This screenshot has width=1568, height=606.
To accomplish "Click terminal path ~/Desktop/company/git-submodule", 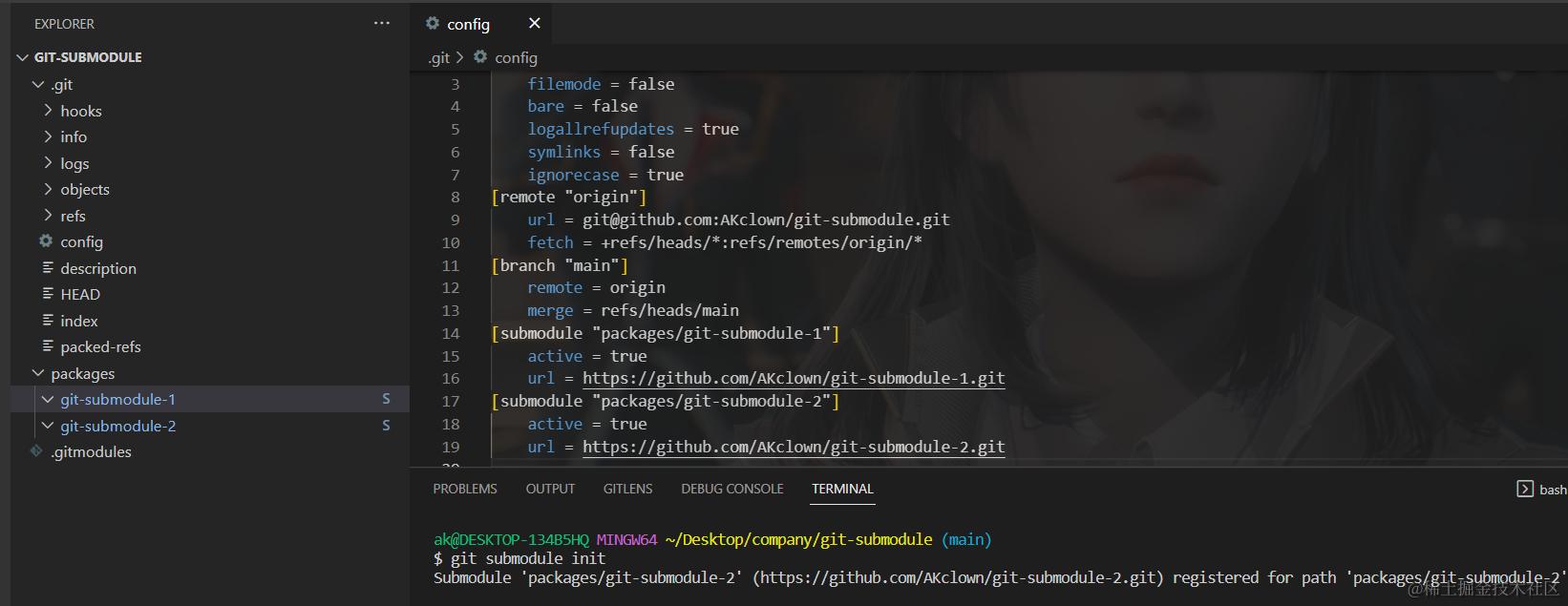I will click(x=798, y=539).
